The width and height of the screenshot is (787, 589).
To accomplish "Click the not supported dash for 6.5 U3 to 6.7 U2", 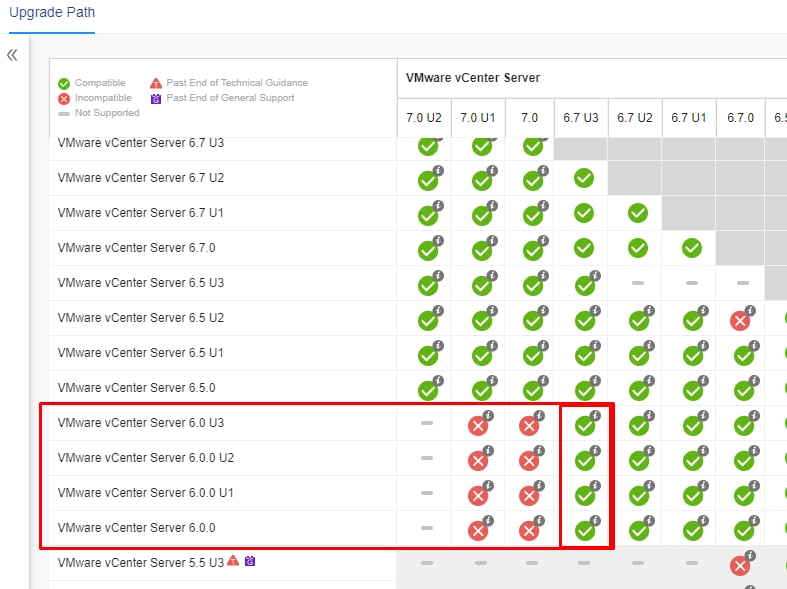I will click(x=637, y=283).
